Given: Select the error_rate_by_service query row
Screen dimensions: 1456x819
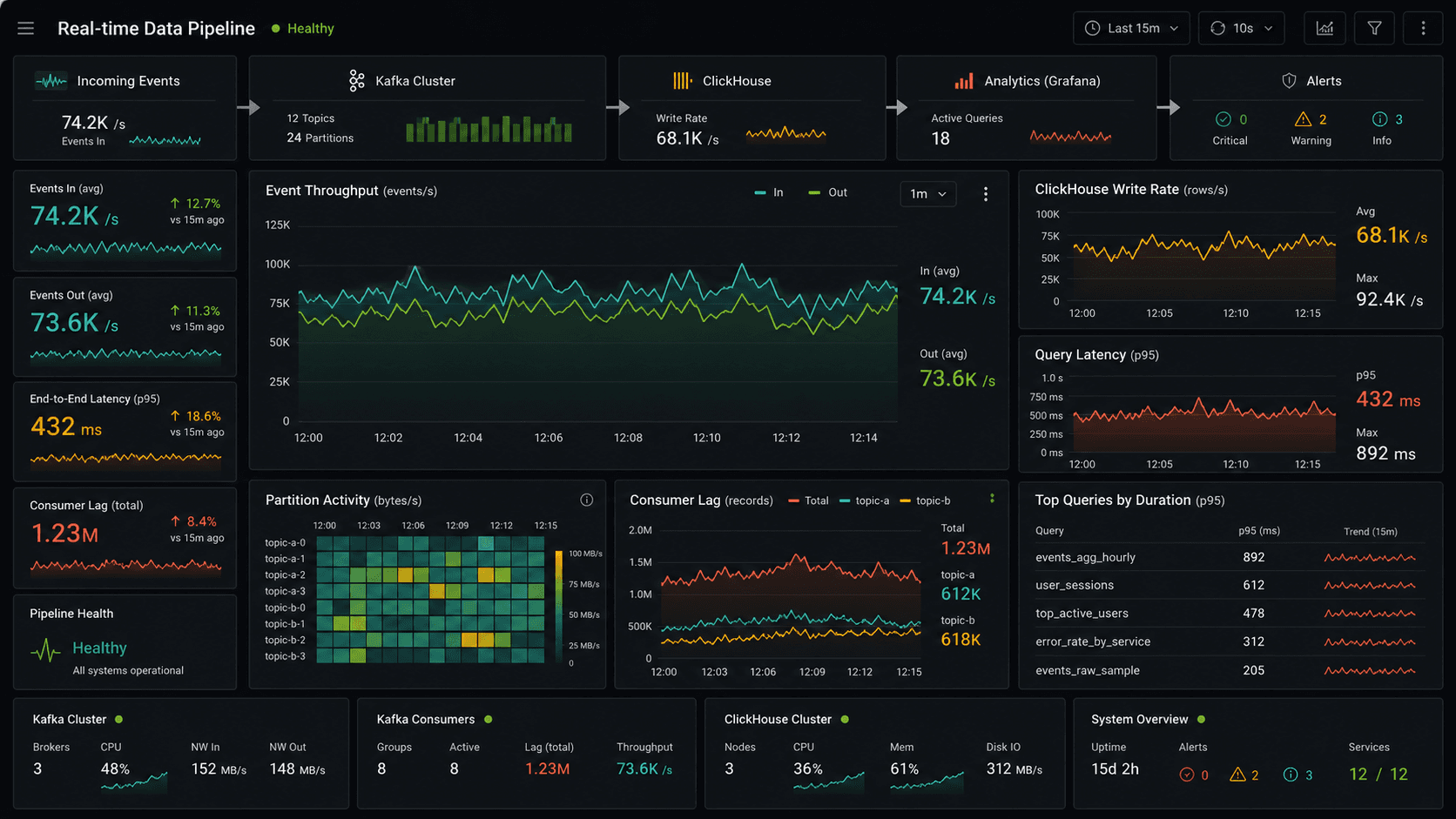Looking at the screenshot, I should [1229, 641].
